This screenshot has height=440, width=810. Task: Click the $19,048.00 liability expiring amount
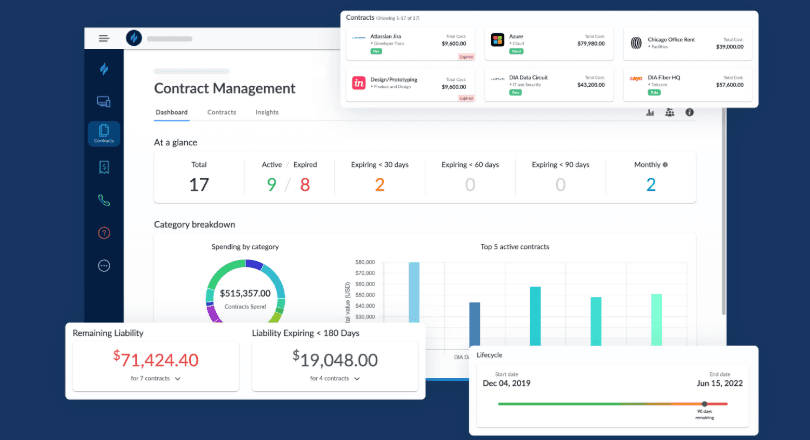335,359
